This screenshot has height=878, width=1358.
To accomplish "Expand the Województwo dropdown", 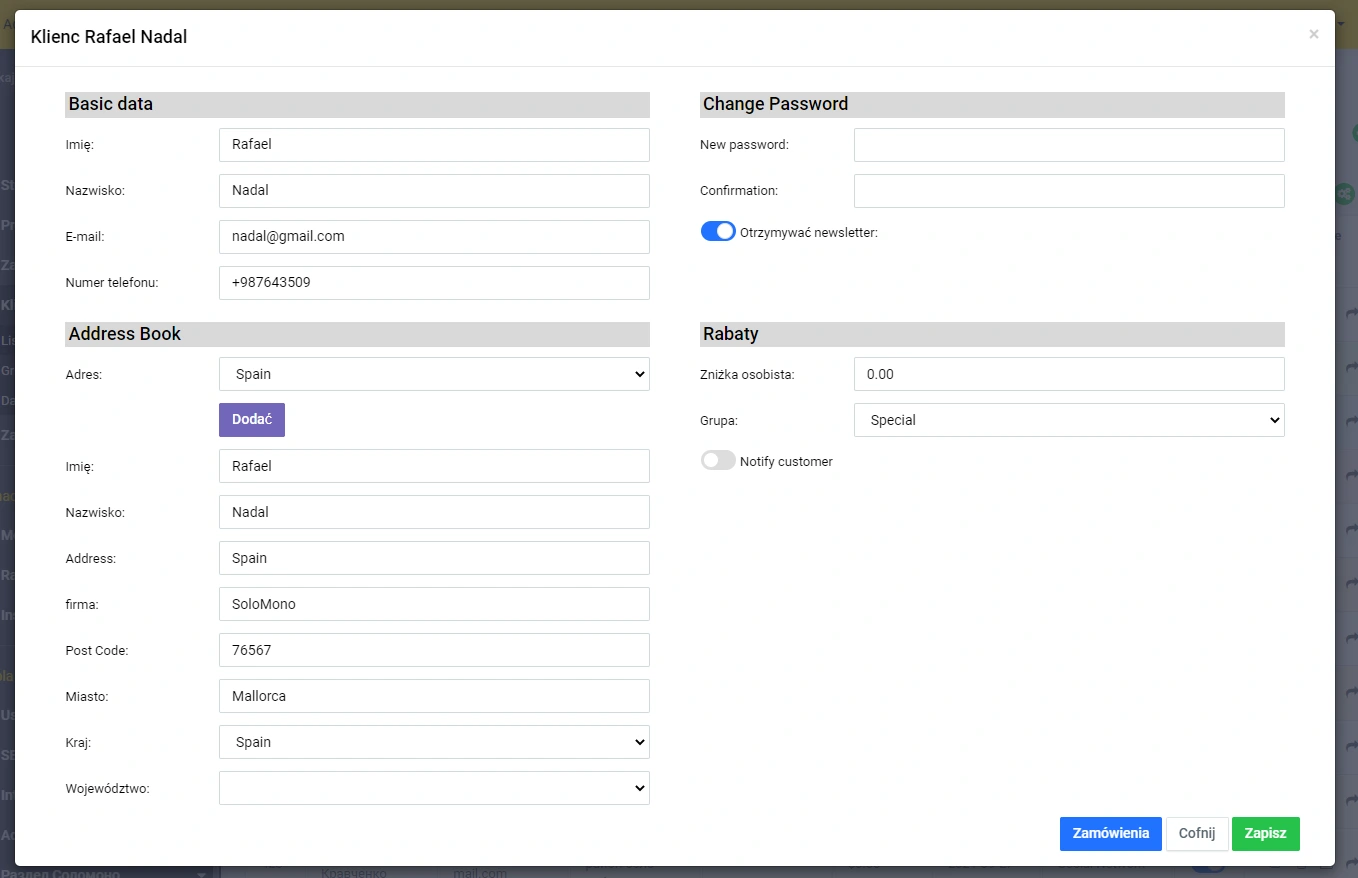I will point(434,788).
